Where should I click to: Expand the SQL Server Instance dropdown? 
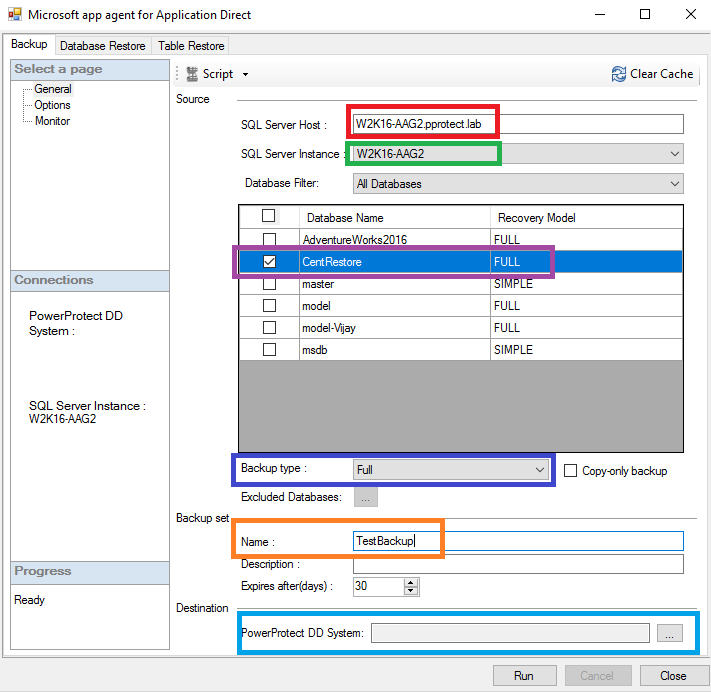(x=675, y=154)
